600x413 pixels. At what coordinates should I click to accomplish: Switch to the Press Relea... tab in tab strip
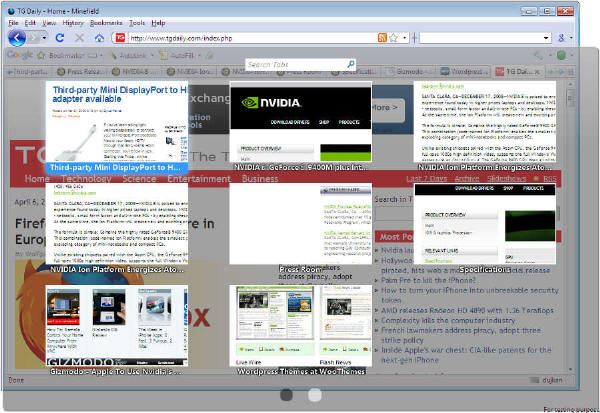[x=81, y=72]
